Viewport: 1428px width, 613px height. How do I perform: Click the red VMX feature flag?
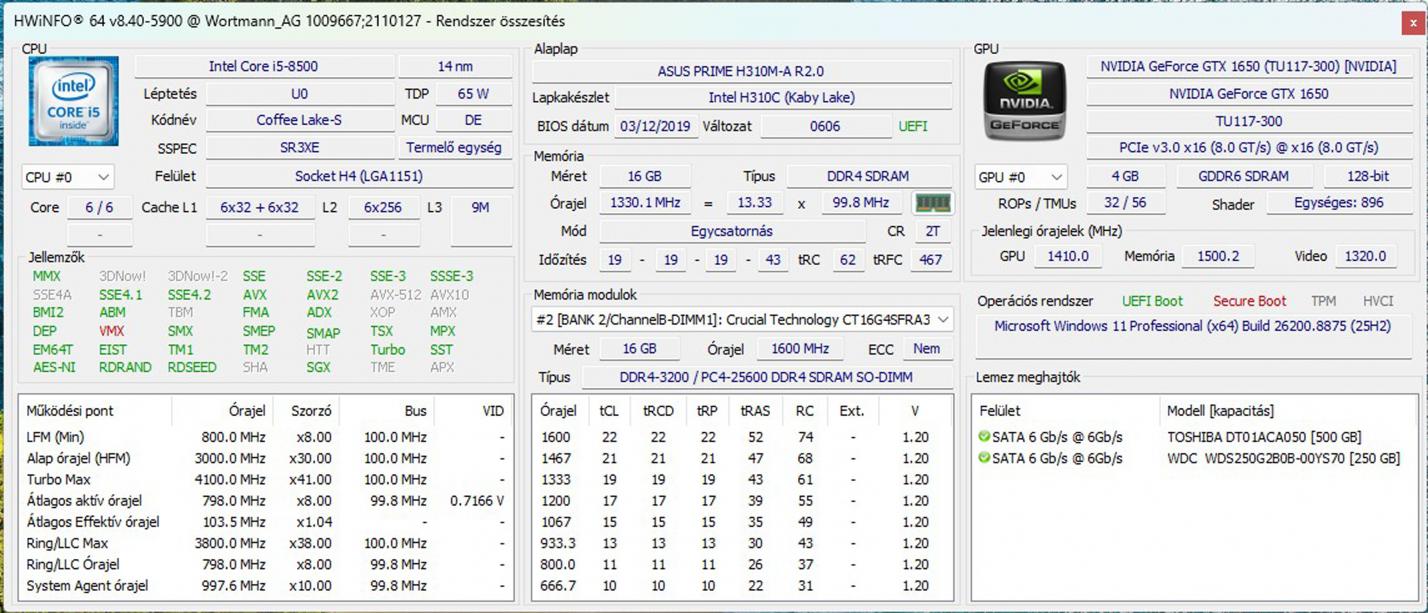[112, 331]
